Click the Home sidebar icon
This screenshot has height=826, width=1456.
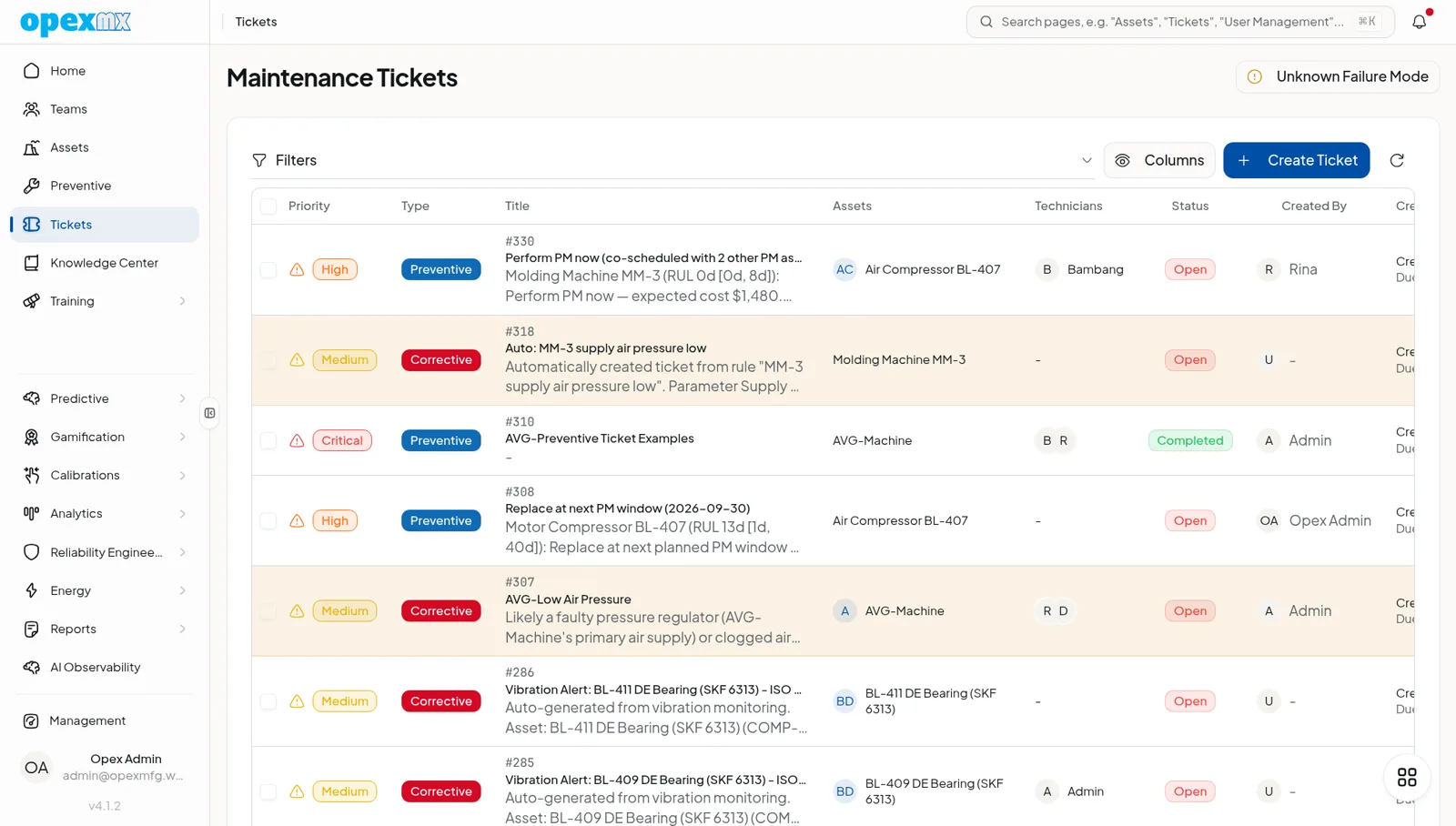tap(32, 71)
